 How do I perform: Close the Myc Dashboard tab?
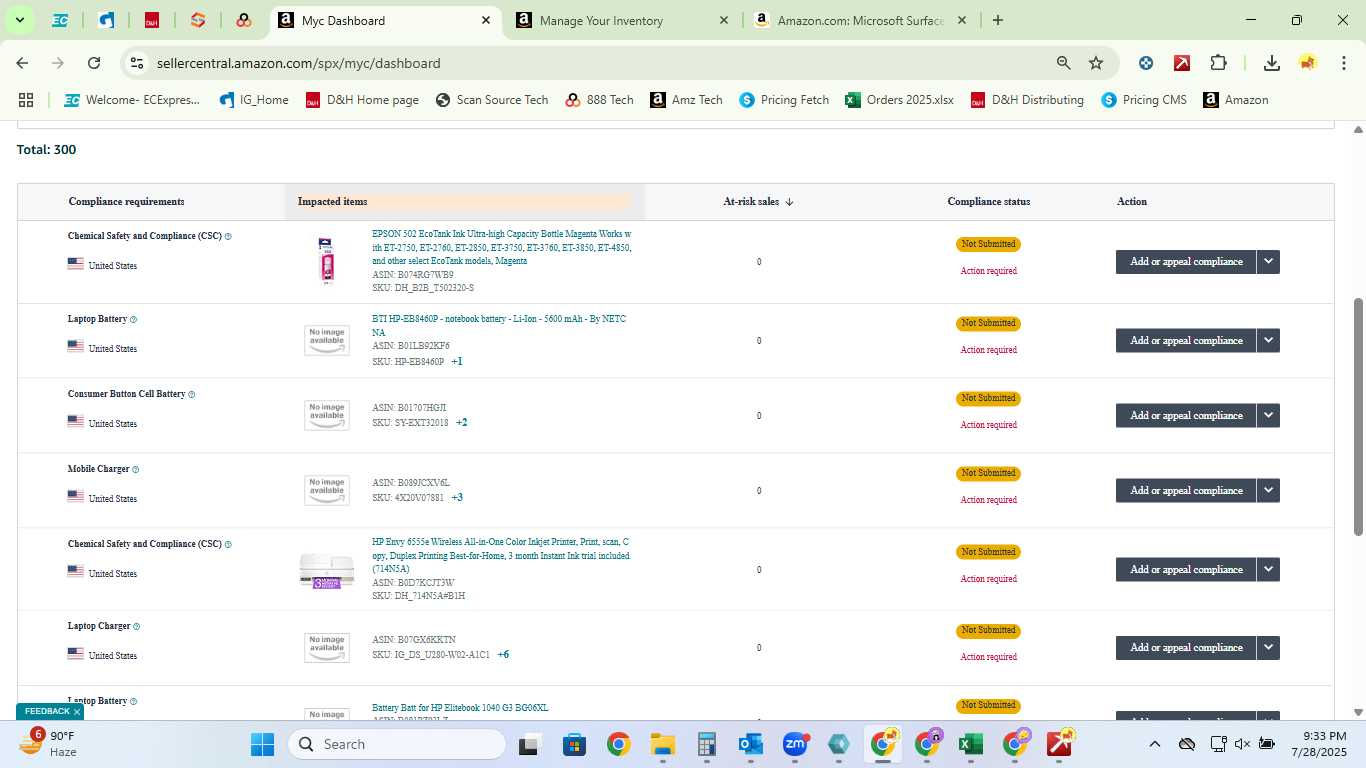tap(486, 20)
